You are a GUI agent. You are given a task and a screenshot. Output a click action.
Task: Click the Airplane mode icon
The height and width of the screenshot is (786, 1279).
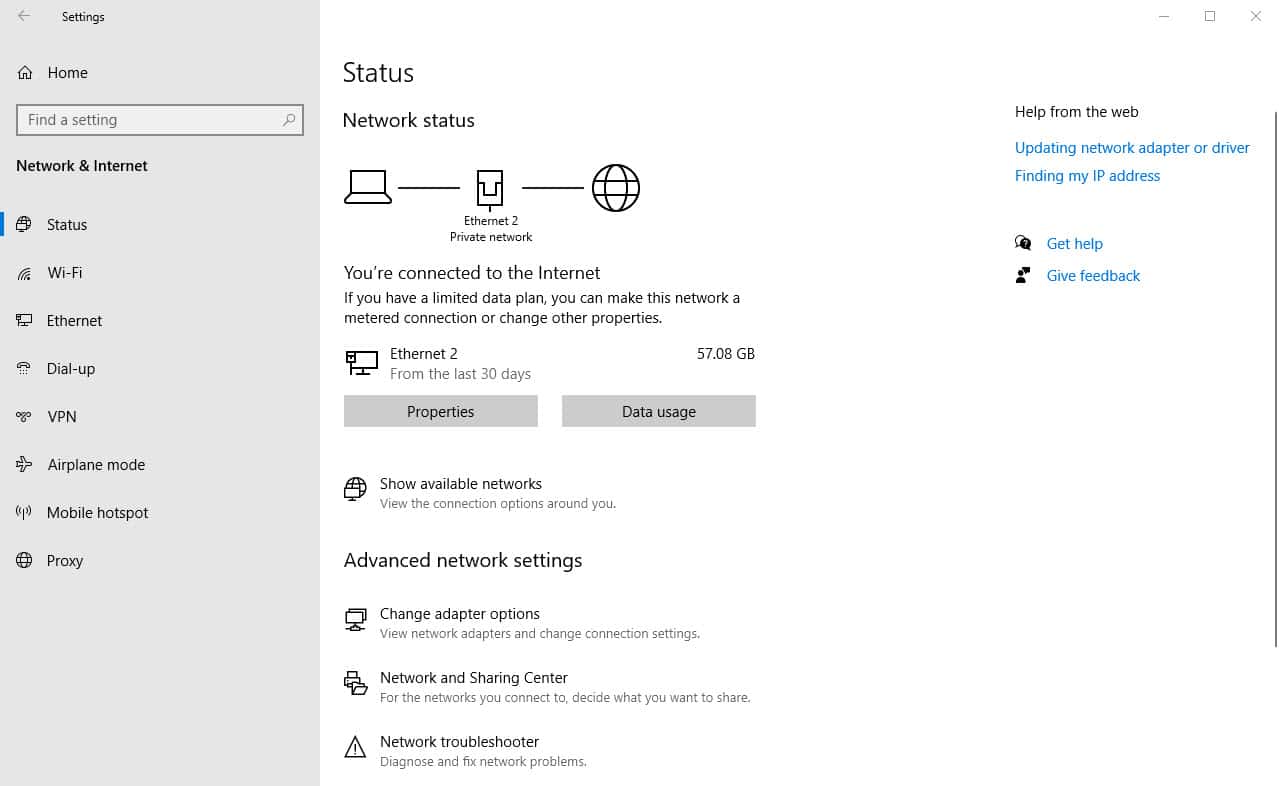(24, 465)
